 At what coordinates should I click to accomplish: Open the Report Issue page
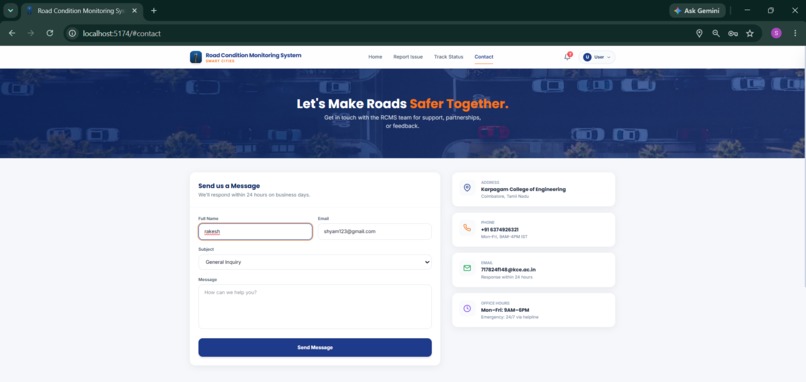[x=408, y=57]
